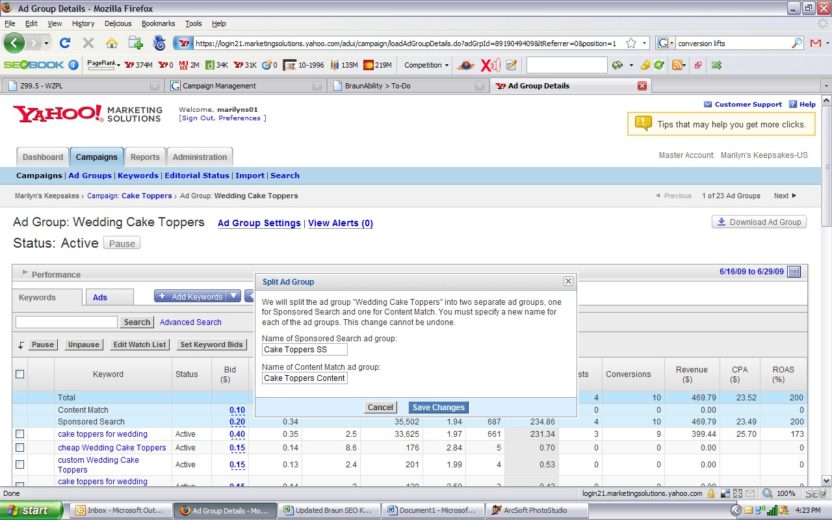The image size is (832, 520).
Task: Open the Advanced Search link
Action: click(x=190, y=322)
